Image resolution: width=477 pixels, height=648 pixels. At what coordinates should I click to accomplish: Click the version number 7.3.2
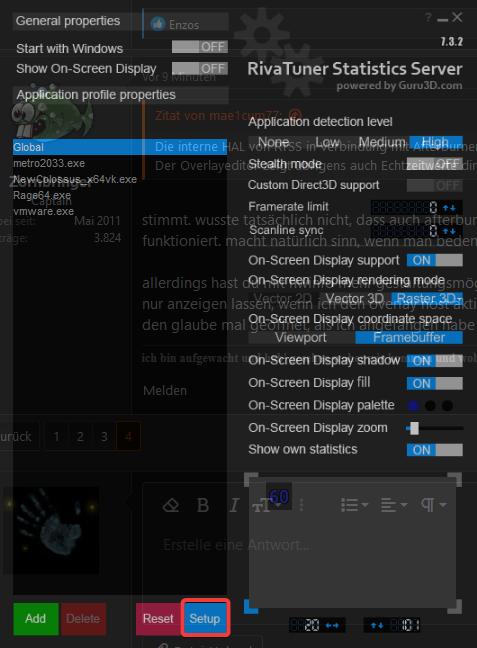coord(452,42)
